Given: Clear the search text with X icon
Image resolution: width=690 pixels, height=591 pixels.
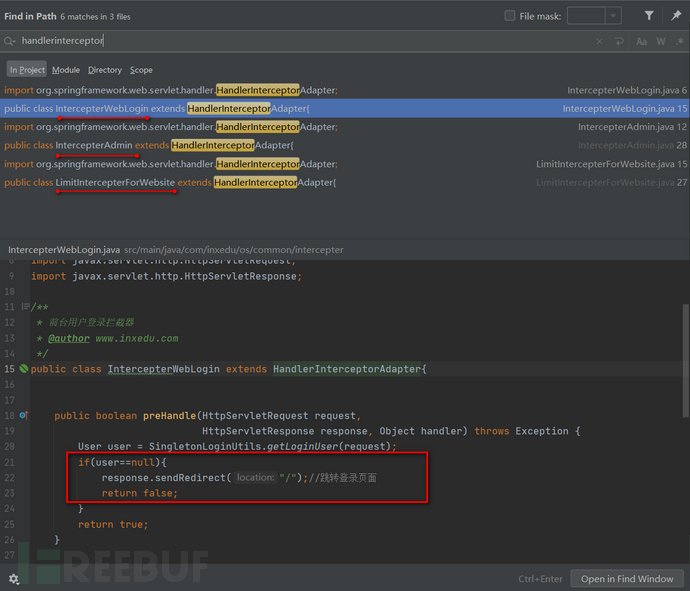Looking at the screenshot, I should (x=599, y=42).
